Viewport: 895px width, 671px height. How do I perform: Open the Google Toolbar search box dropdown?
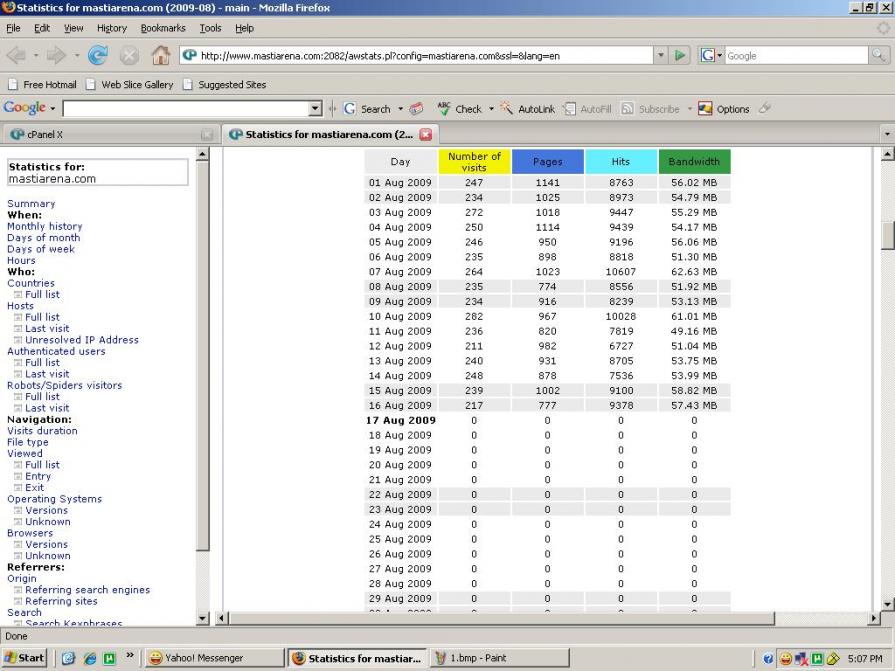(x=316, y=109)
